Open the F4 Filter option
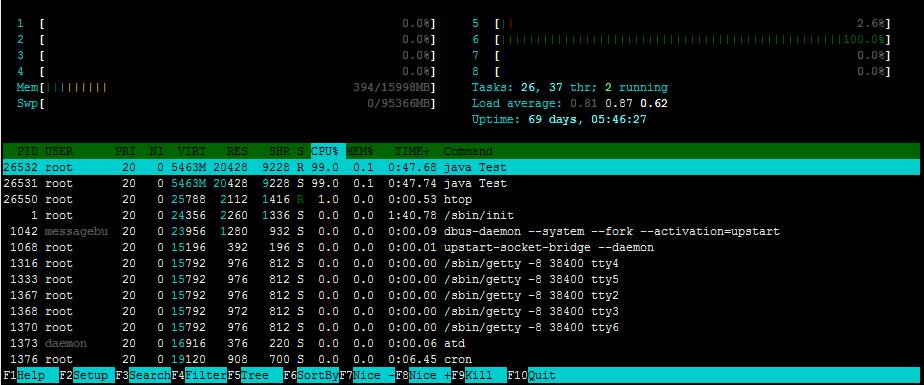Viewport: 924px width, 385px height. pyautogui.click(x=199, y=376)
